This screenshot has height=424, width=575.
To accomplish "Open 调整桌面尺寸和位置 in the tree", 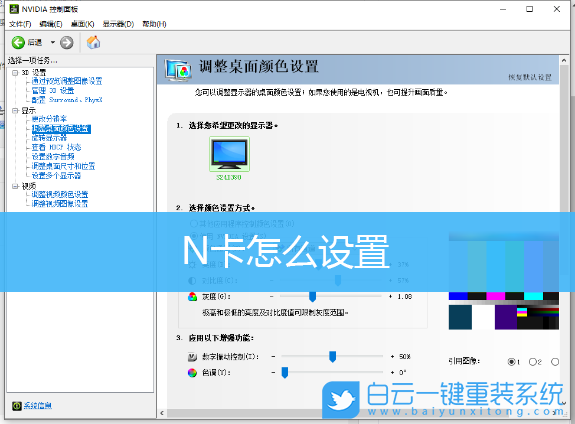I will click(63, 166).
